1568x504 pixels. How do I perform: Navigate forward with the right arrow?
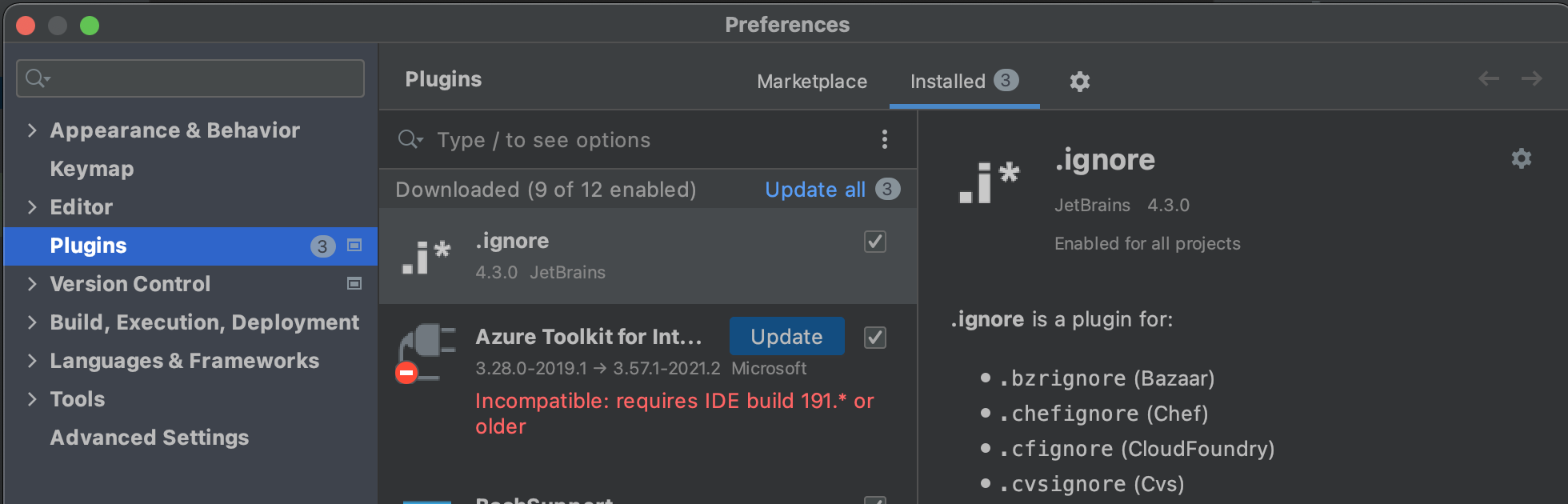pyautogui.click(x=1531, y=78)
